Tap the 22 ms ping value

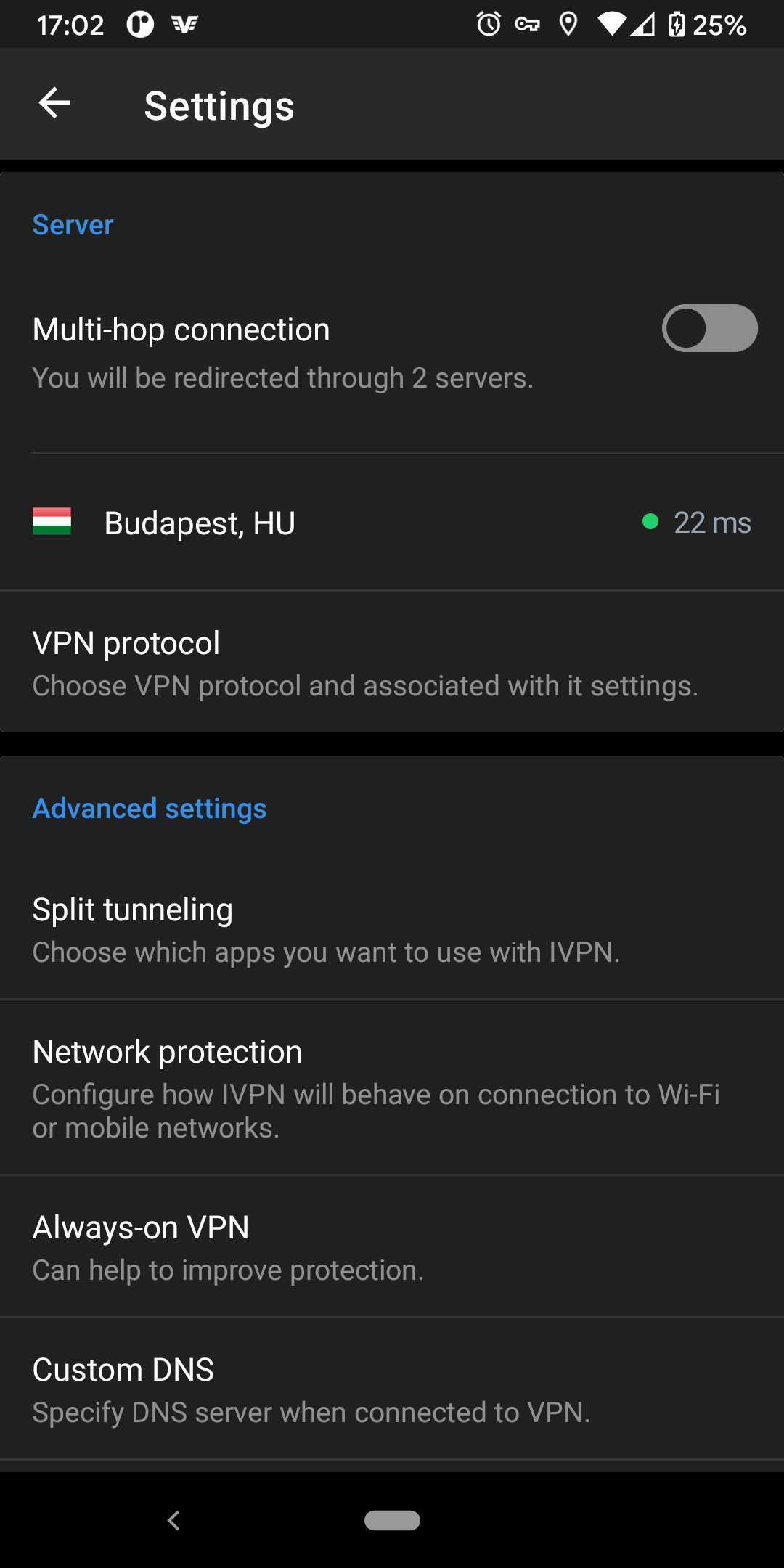click(x=712, y=523)
